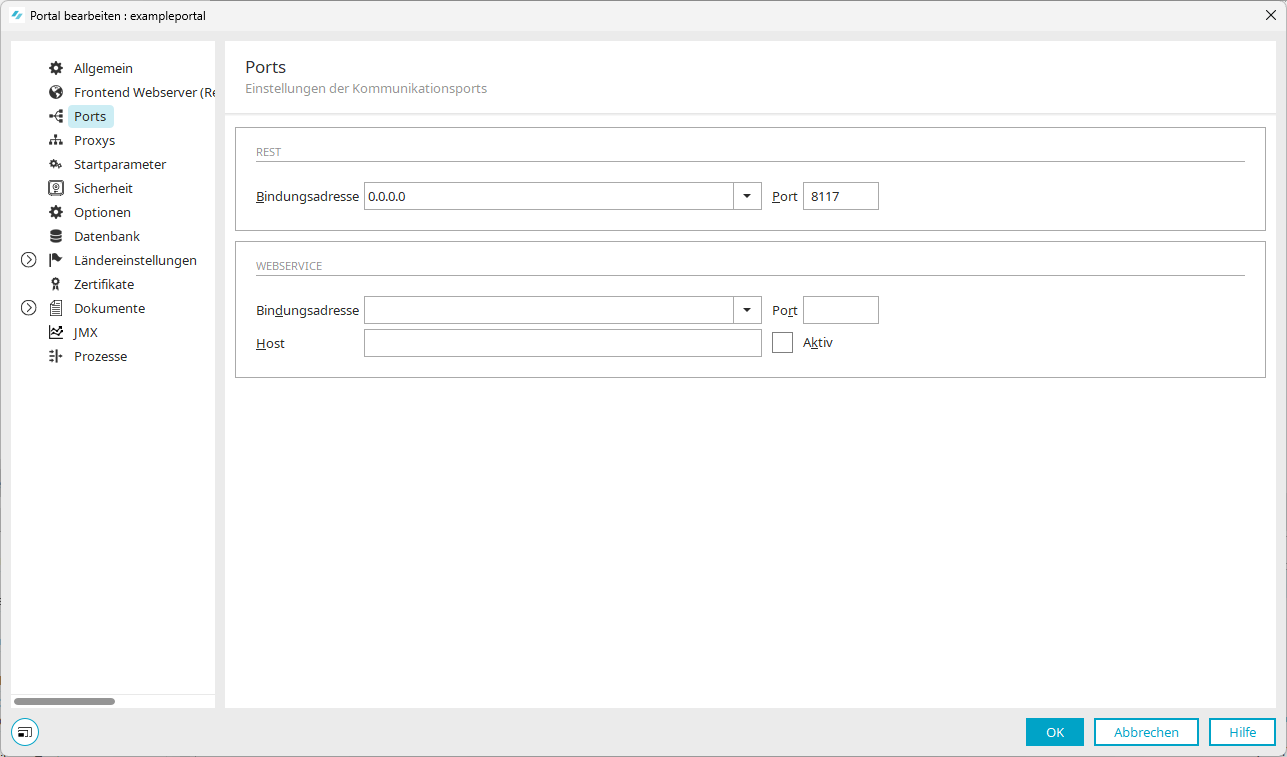Expand the Dokumente tree node

tap(28, 308)
